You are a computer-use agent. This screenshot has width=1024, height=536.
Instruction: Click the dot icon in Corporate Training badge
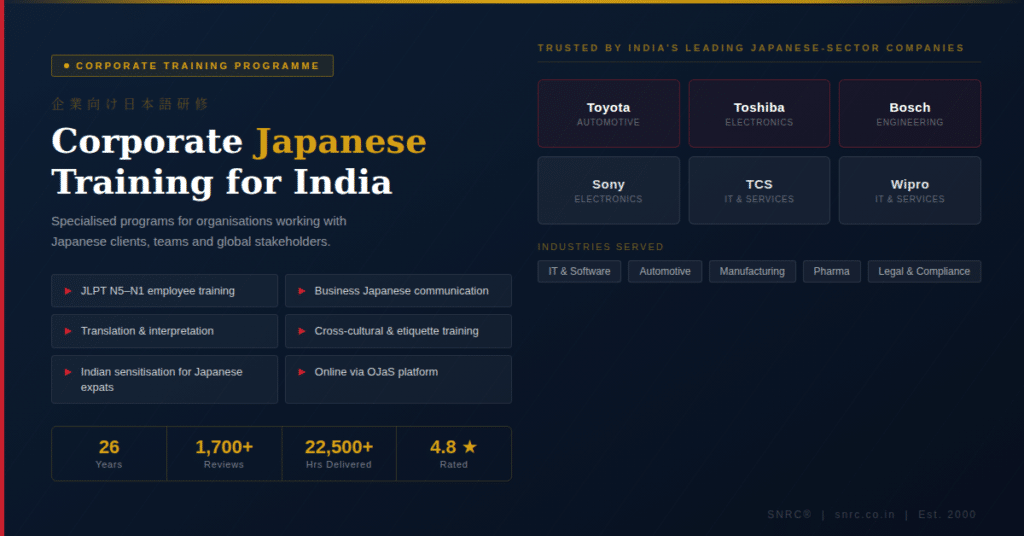(67, 66)
